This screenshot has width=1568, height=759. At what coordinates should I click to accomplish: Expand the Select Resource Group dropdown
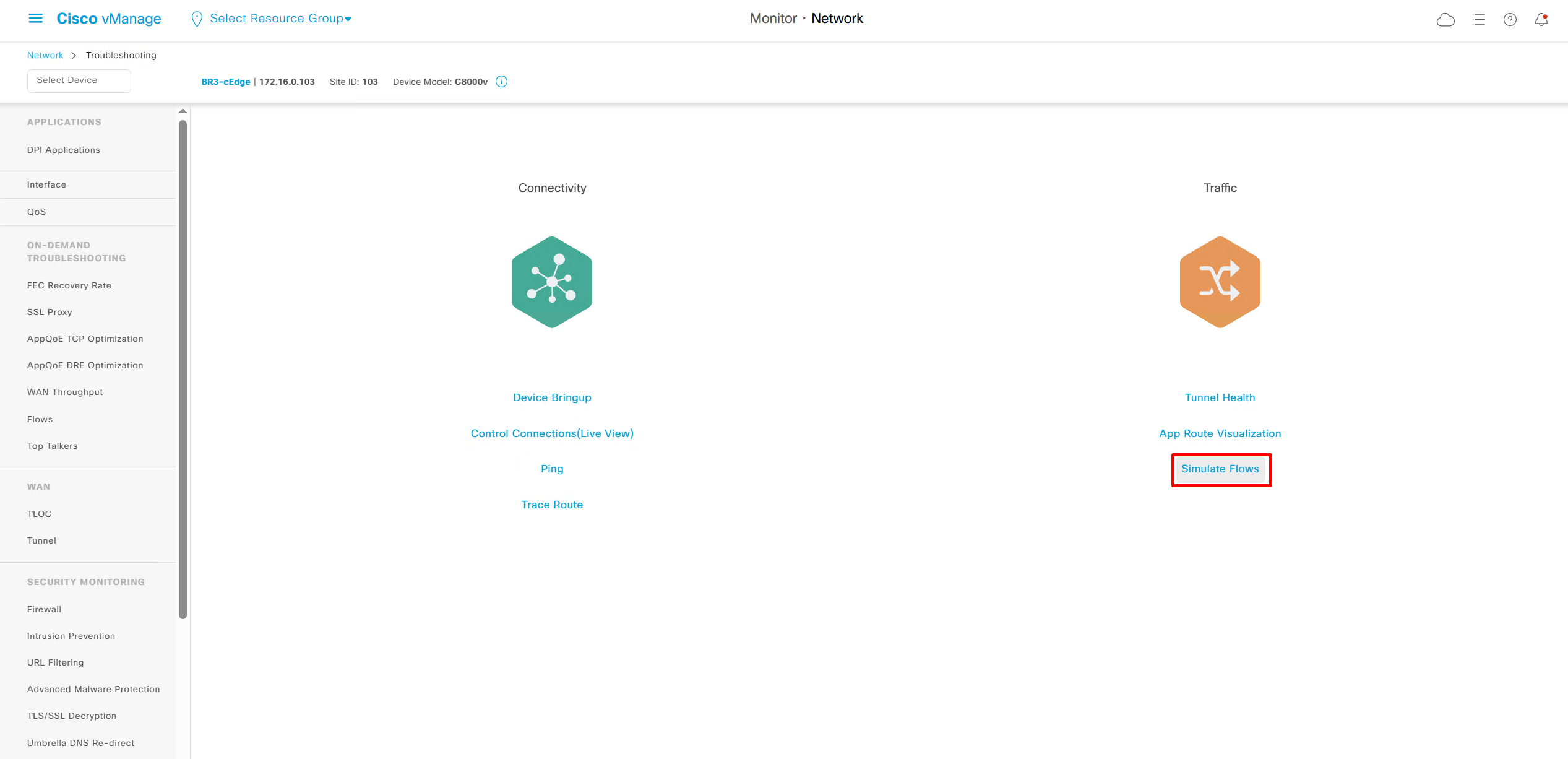click(x=280, y=19)
